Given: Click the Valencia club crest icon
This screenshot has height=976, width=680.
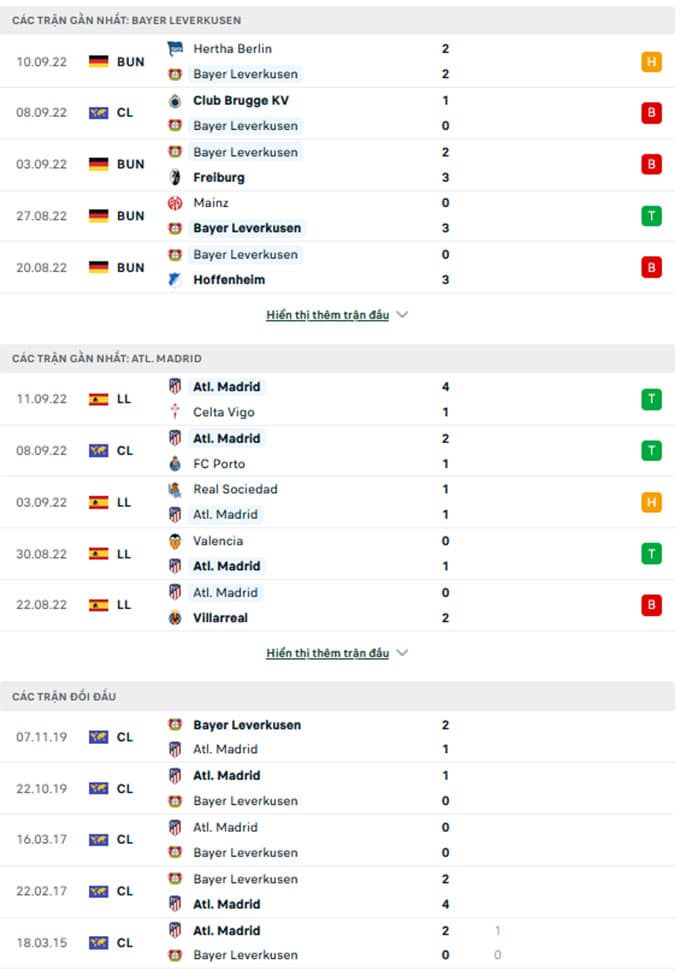Looking at the screenshot, I should click(x=175, y=541).
